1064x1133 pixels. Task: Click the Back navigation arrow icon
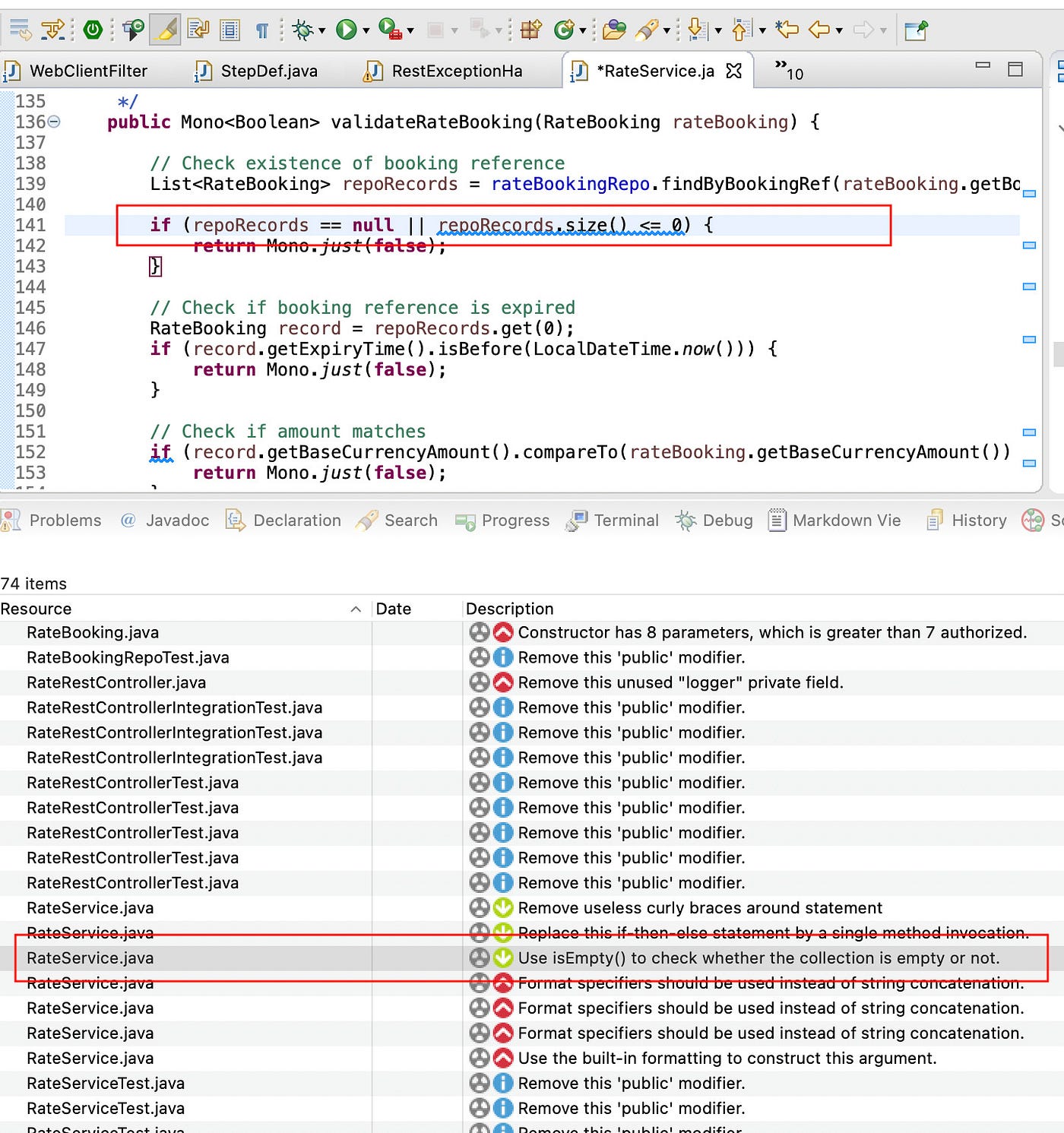(819, 30)
